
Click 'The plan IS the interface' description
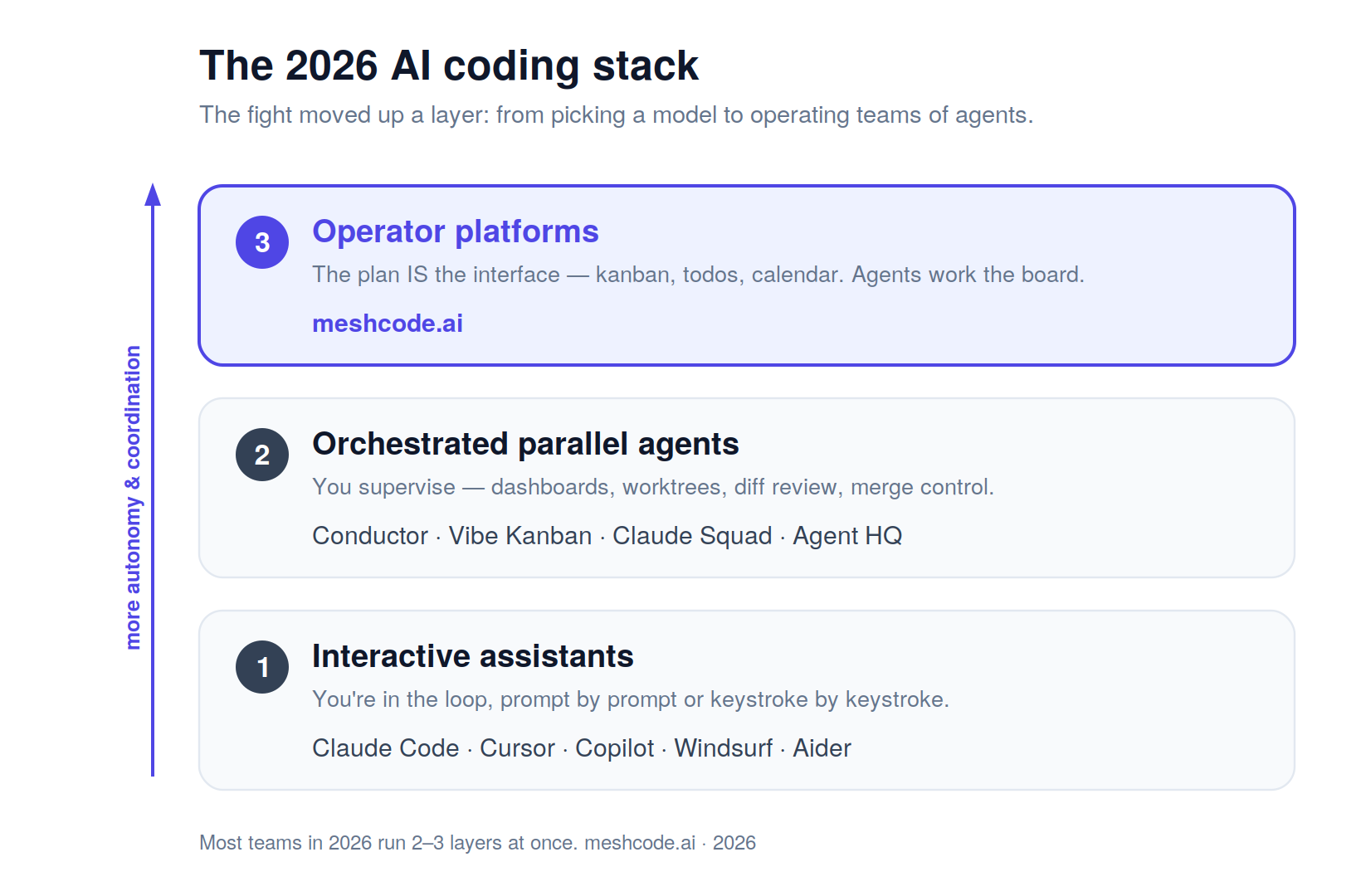click(x=699, y=275)
